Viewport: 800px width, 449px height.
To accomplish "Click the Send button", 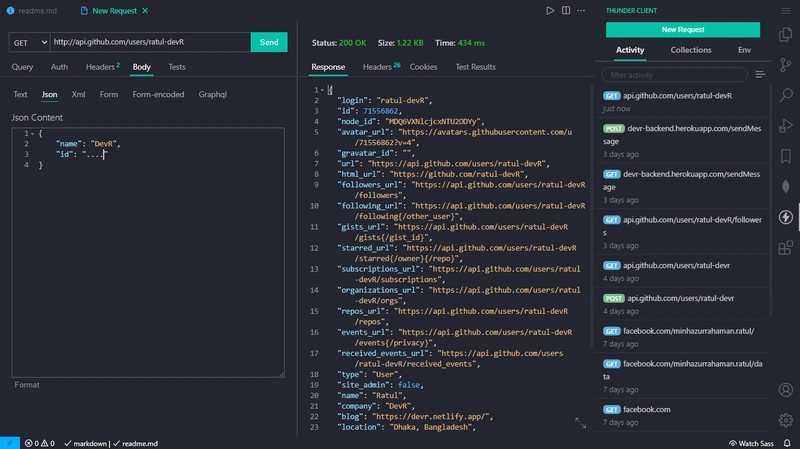I will pos(269,42).
